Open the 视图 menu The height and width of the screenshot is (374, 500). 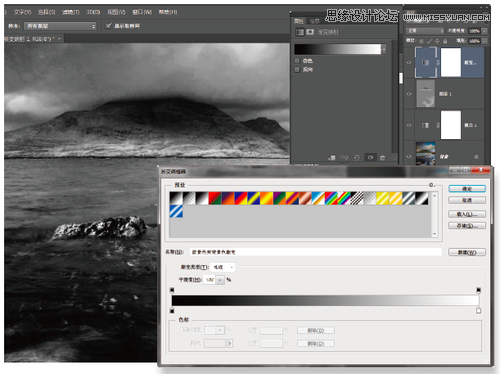point(116,12)
